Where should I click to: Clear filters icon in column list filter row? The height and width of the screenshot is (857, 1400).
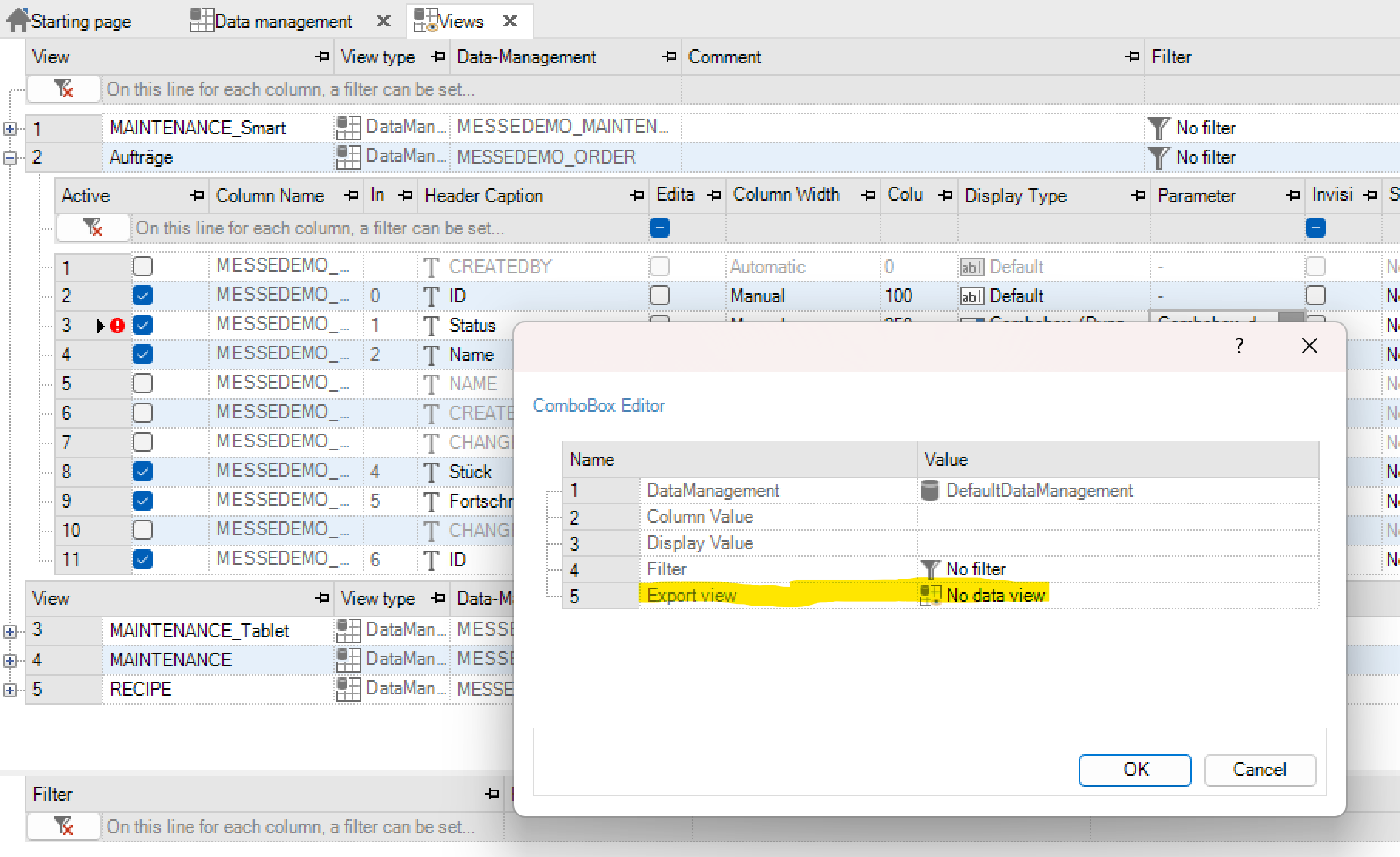point(93,228)
